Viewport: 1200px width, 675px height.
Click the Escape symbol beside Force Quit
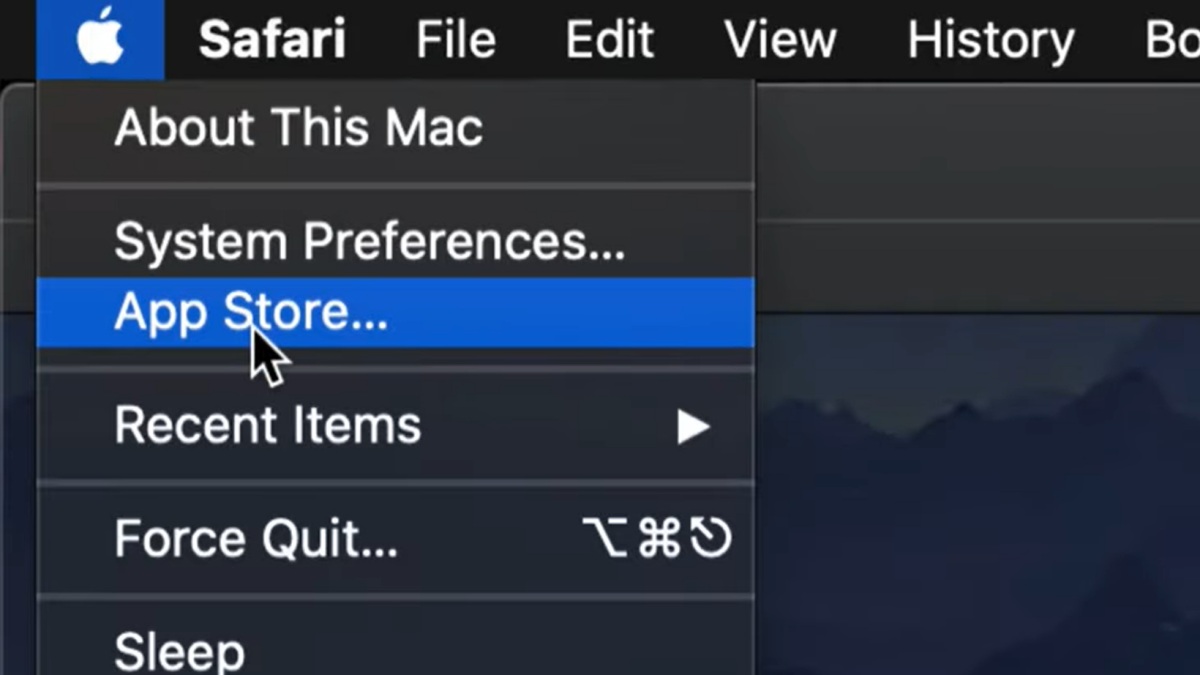tap(711, 538)
